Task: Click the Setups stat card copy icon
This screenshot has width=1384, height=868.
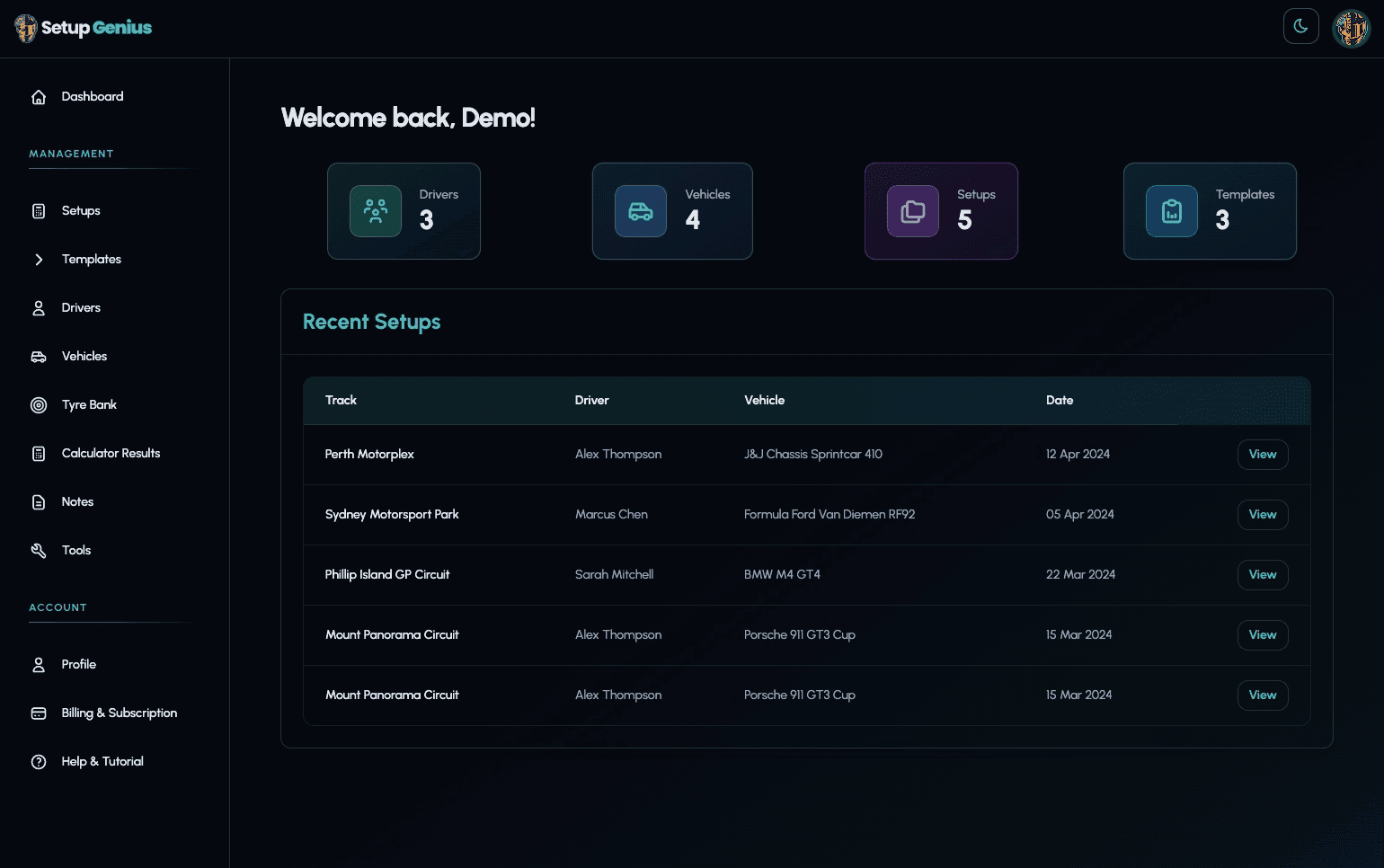Action: click(913, 211)
